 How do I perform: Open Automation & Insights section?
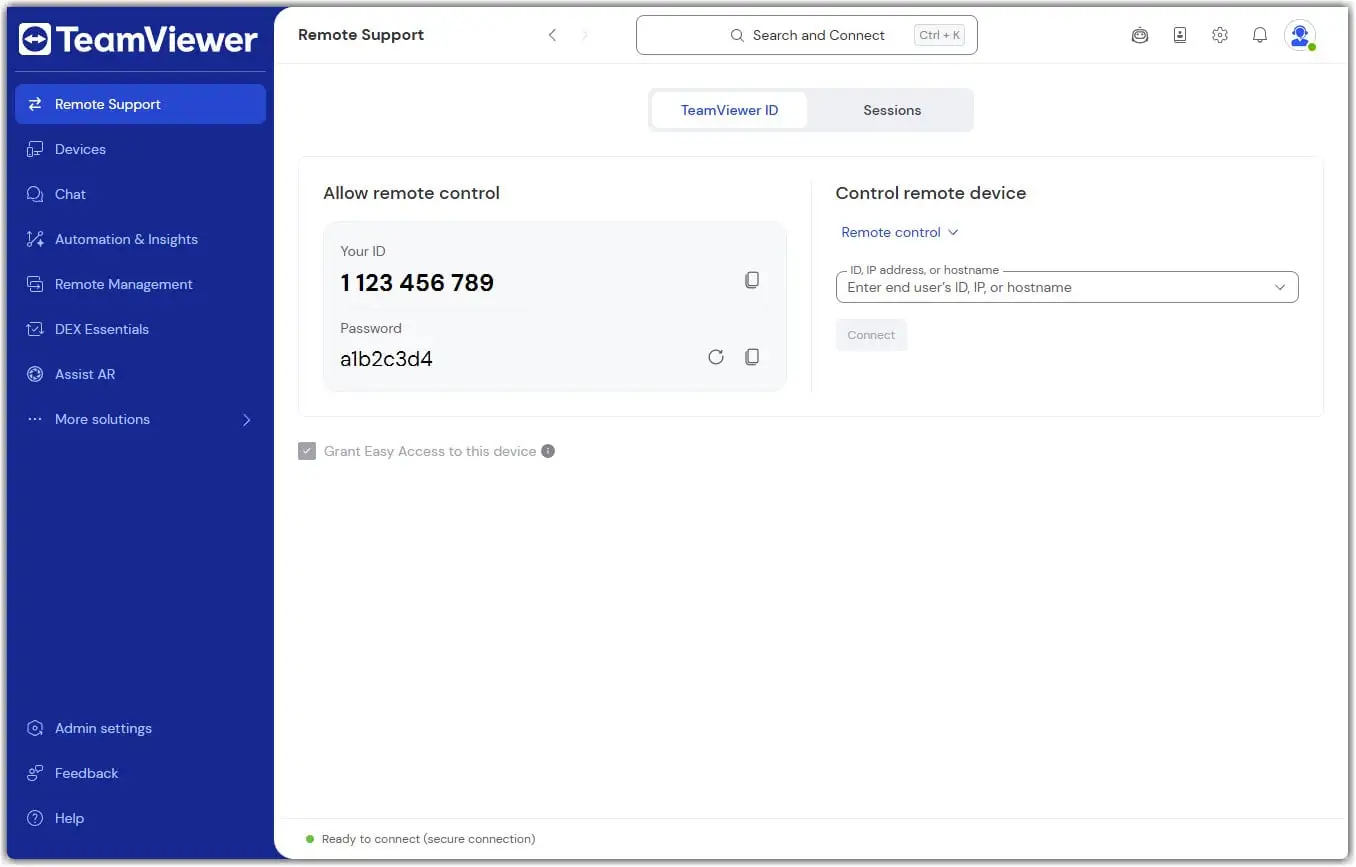[140, 239]
